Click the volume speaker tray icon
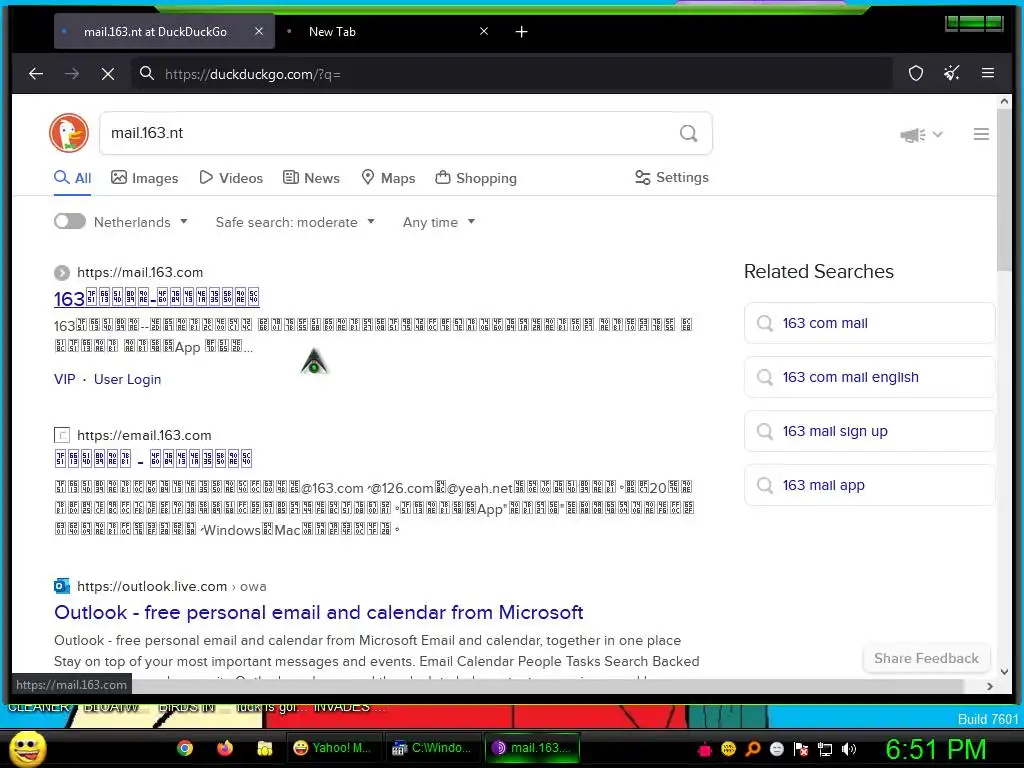This screenshot has width=1024, height=768. click(x=849, y=749)
